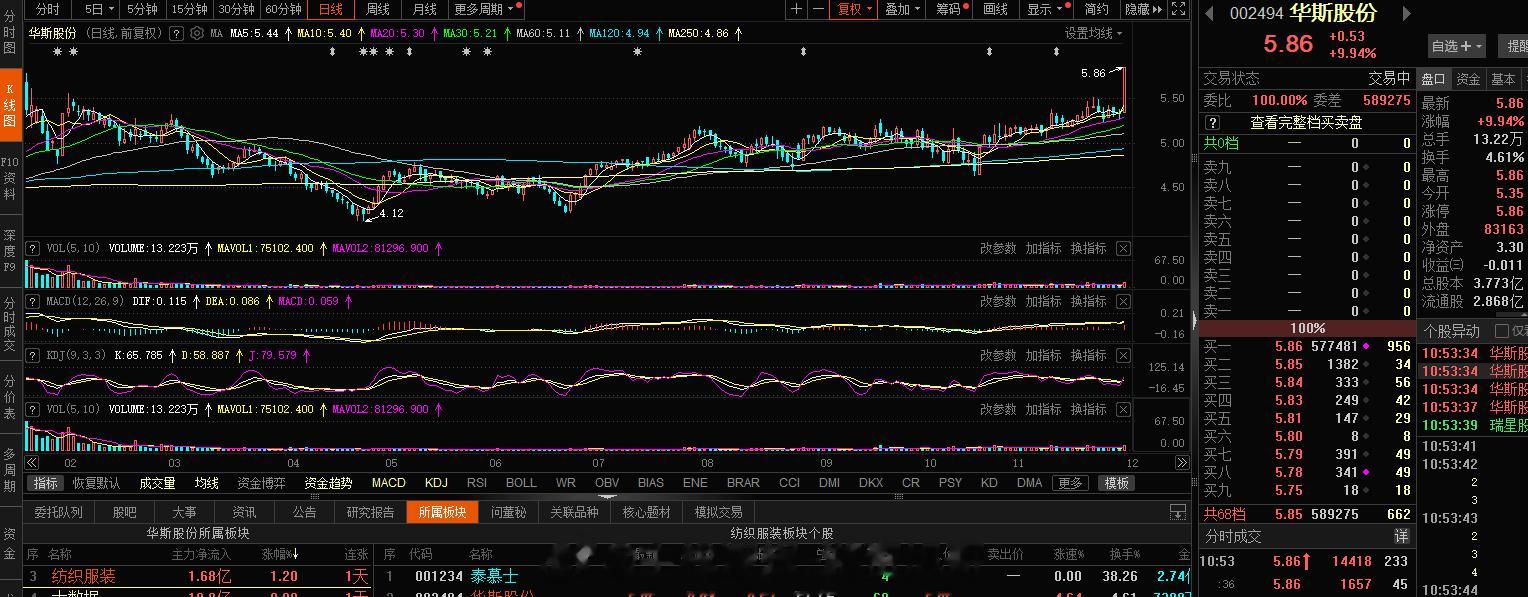This screenshot has height=597, width=1528.
Task: Click the 恢复默认 button
Action: (x=96, y=483)
